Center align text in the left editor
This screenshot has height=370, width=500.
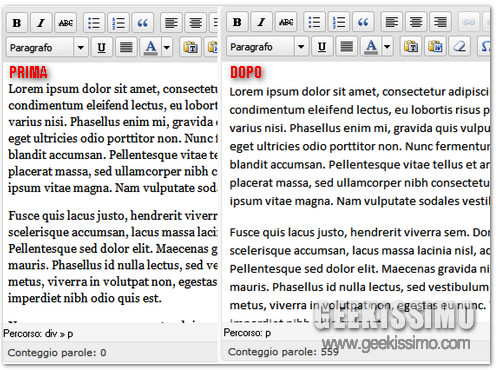[196, 23]
